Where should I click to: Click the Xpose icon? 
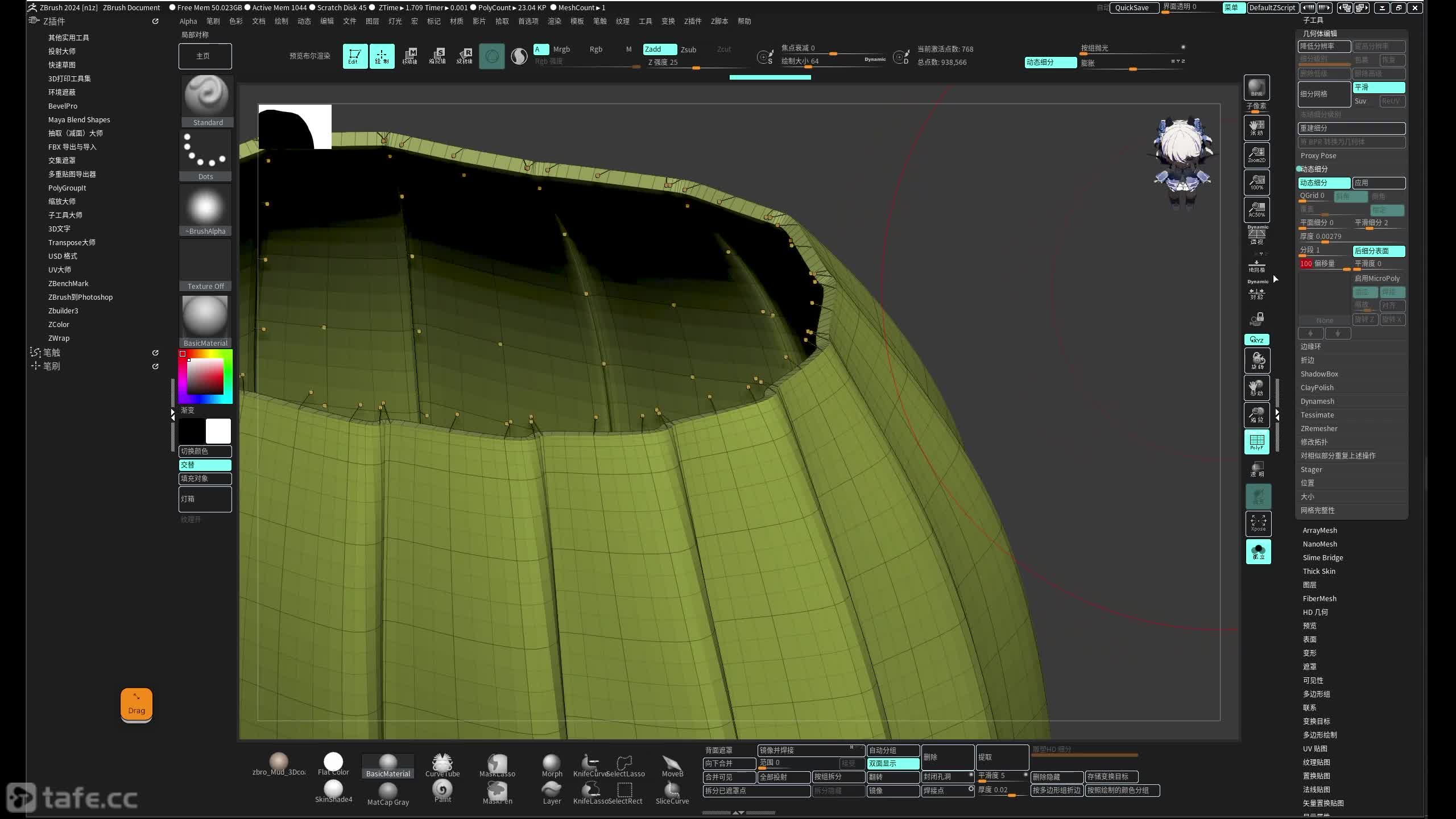[x=1258, y=524]
